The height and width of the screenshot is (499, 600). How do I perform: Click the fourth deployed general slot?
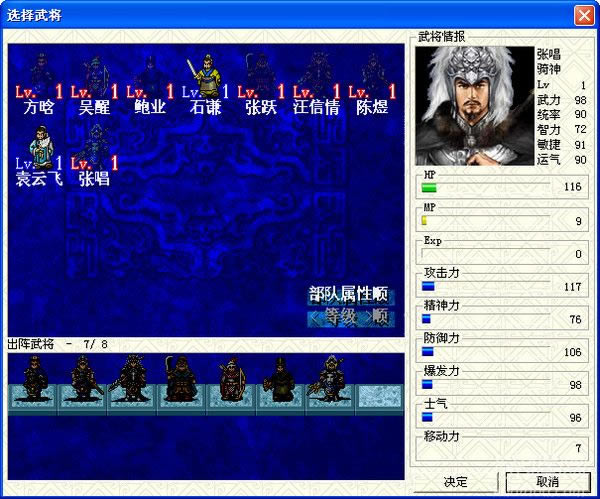pyautogui.click(x=182, y=382)
